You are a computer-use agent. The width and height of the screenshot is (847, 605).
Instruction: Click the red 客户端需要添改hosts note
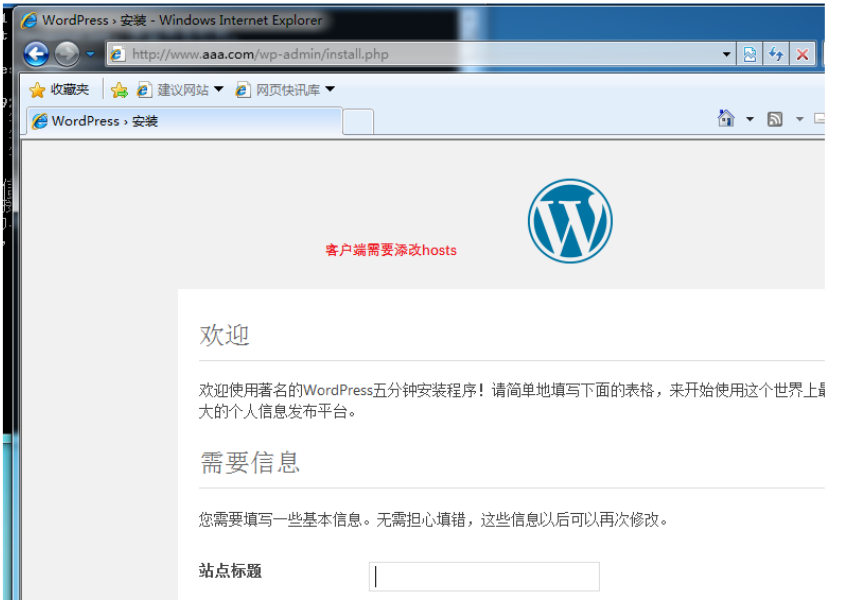click(391, 250)
